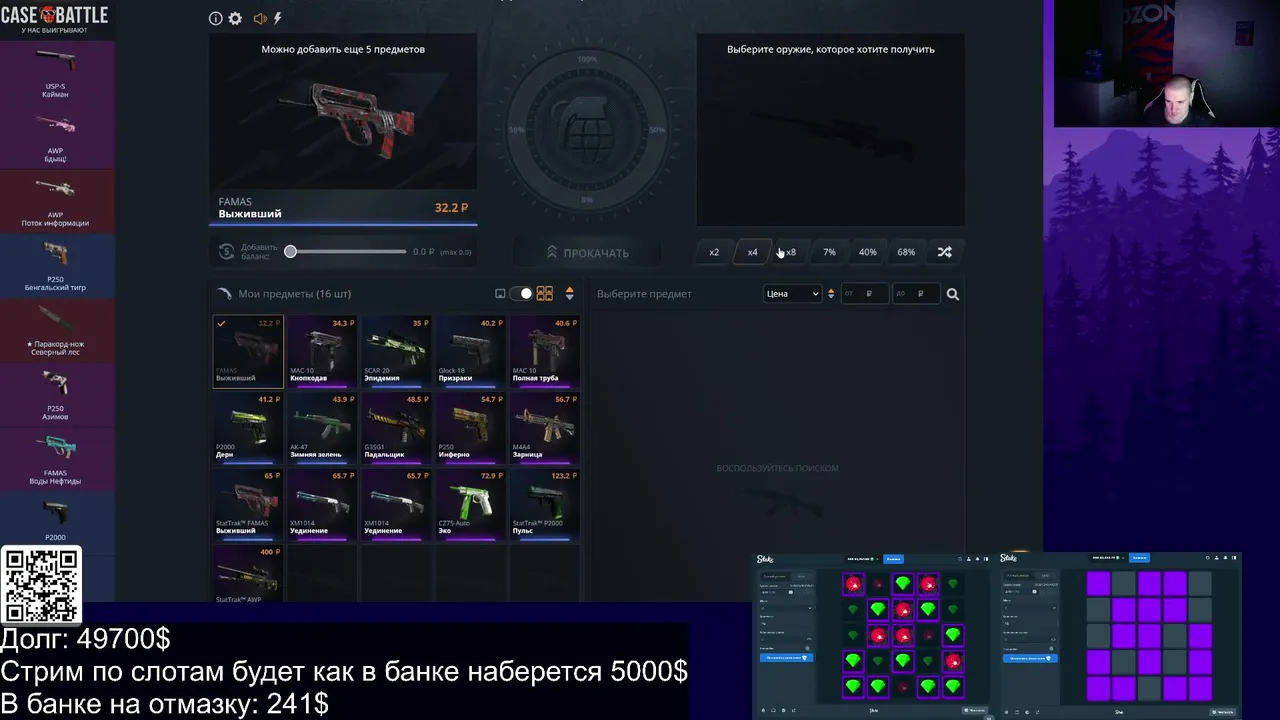Choose the 68% chance option

coord(906,252)
